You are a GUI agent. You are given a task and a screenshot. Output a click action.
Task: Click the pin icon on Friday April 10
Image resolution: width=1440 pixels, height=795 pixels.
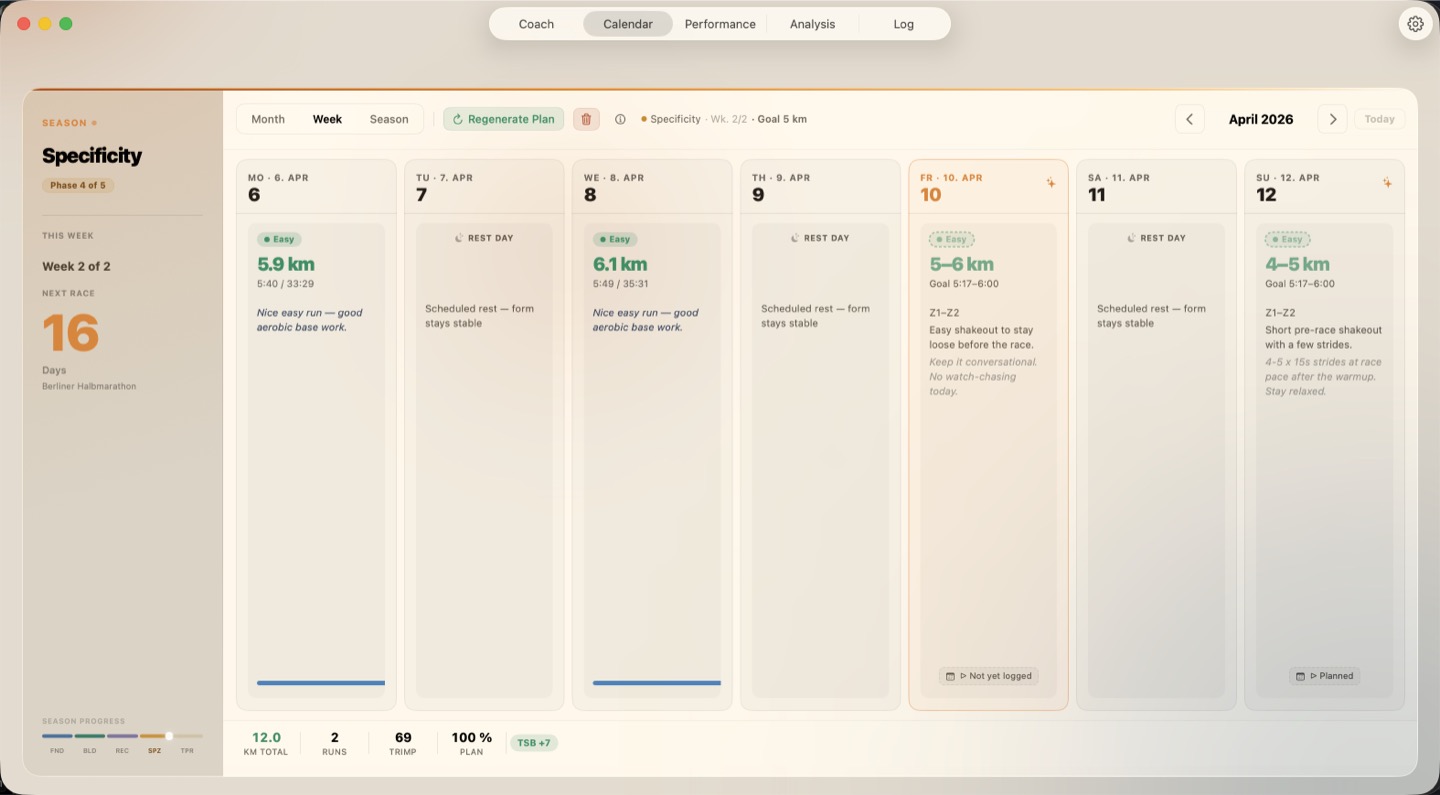pos(1051,182)
